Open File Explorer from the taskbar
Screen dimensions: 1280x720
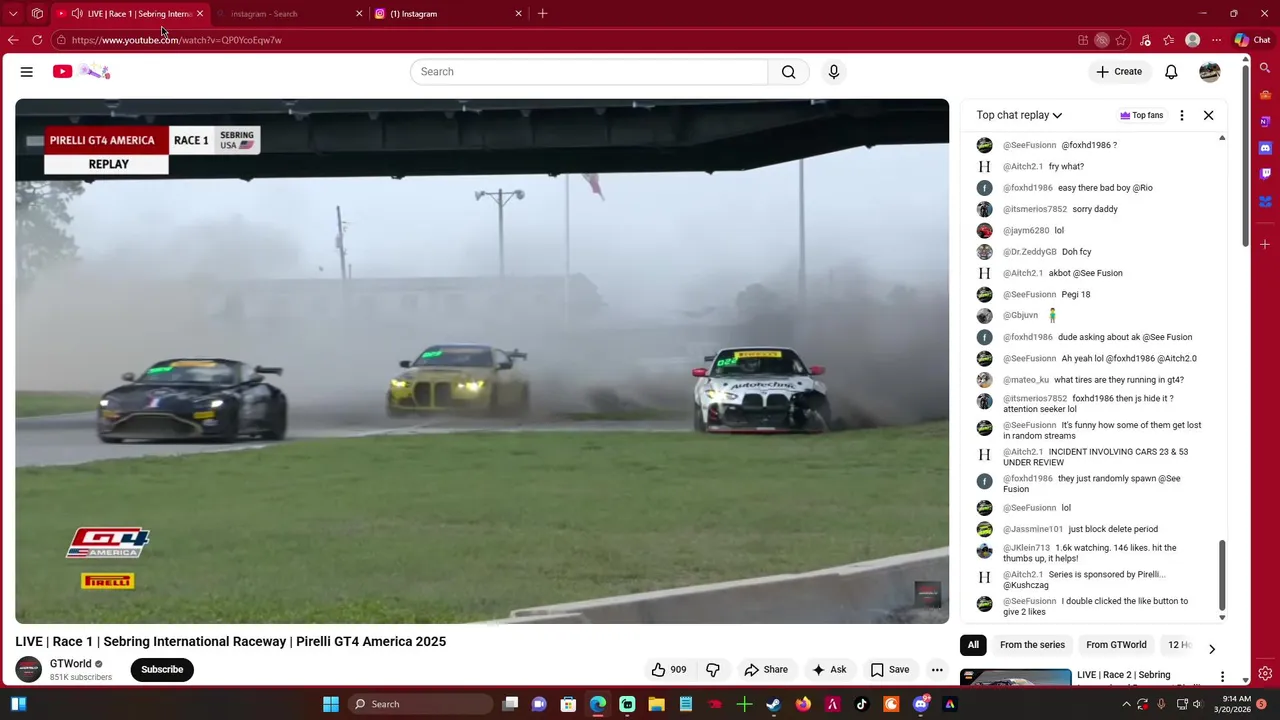click(x=656, y=704)
